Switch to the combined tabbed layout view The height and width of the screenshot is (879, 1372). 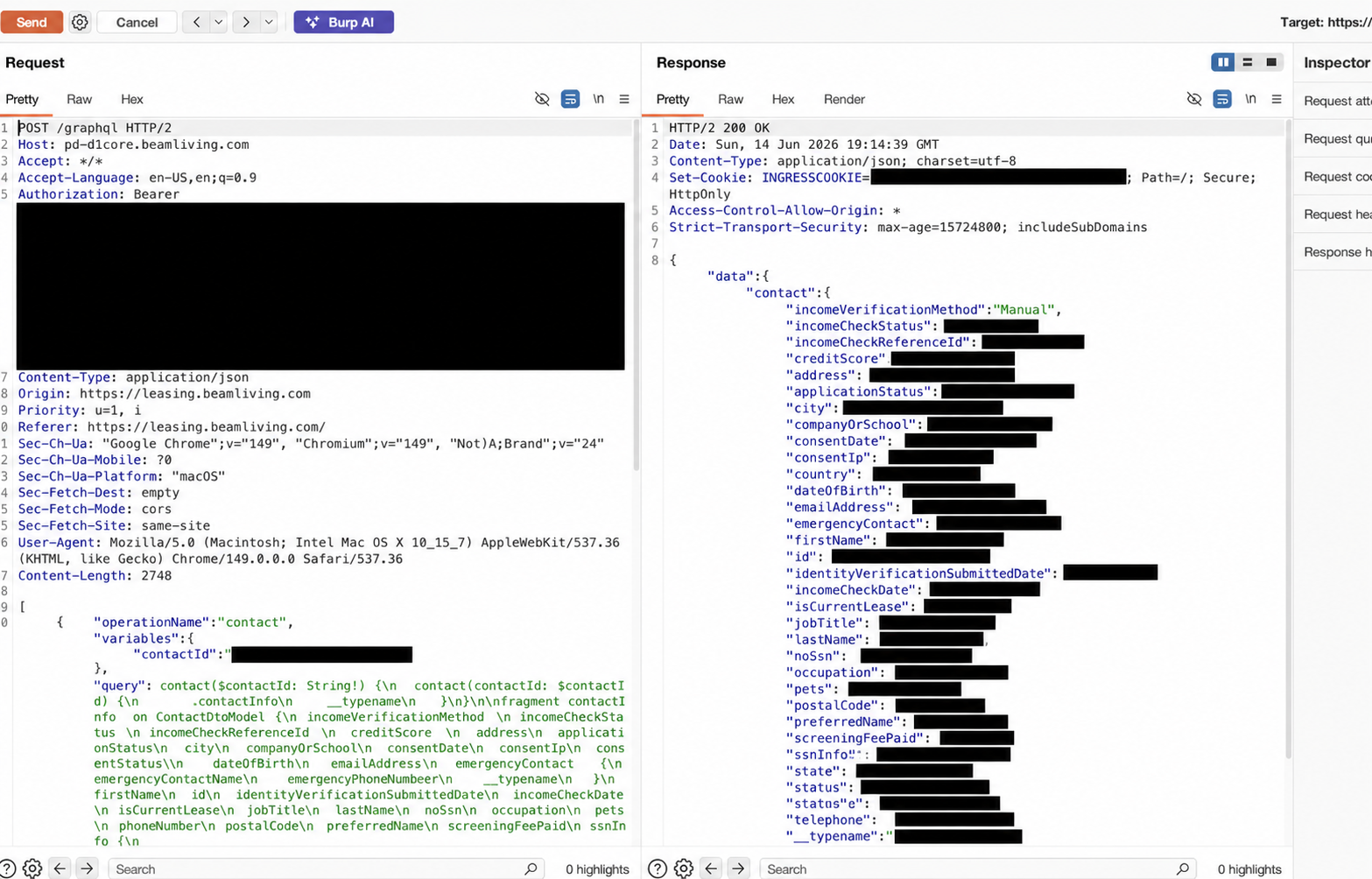[1271, 62]
